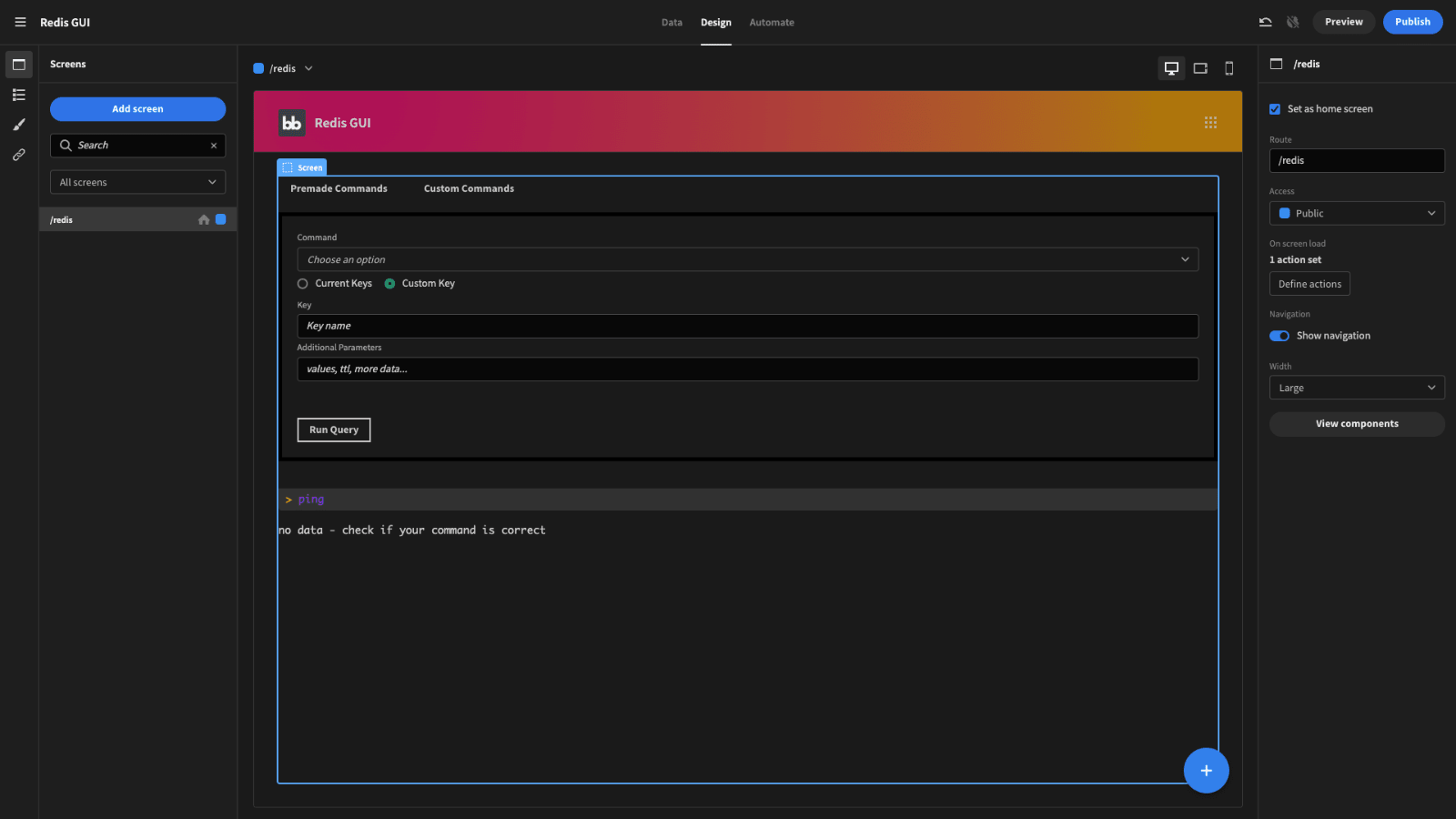Open the /redis screen selector dropdown

pos(283,68)
